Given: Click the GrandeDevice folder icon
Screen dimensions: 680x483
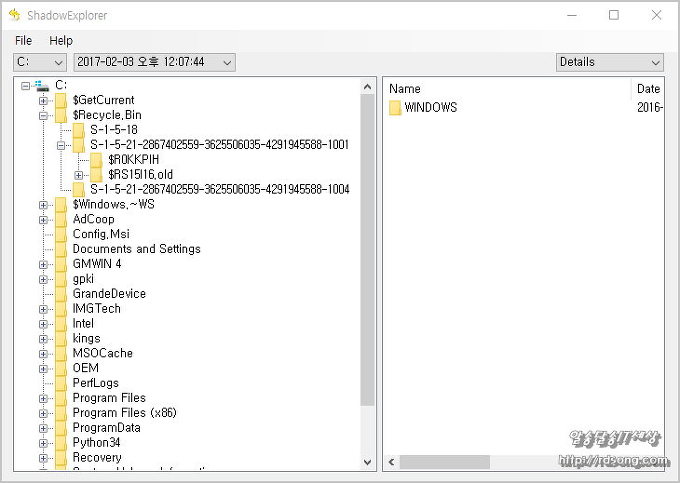Looking at the screenshot, I should (x=61, y=294).
